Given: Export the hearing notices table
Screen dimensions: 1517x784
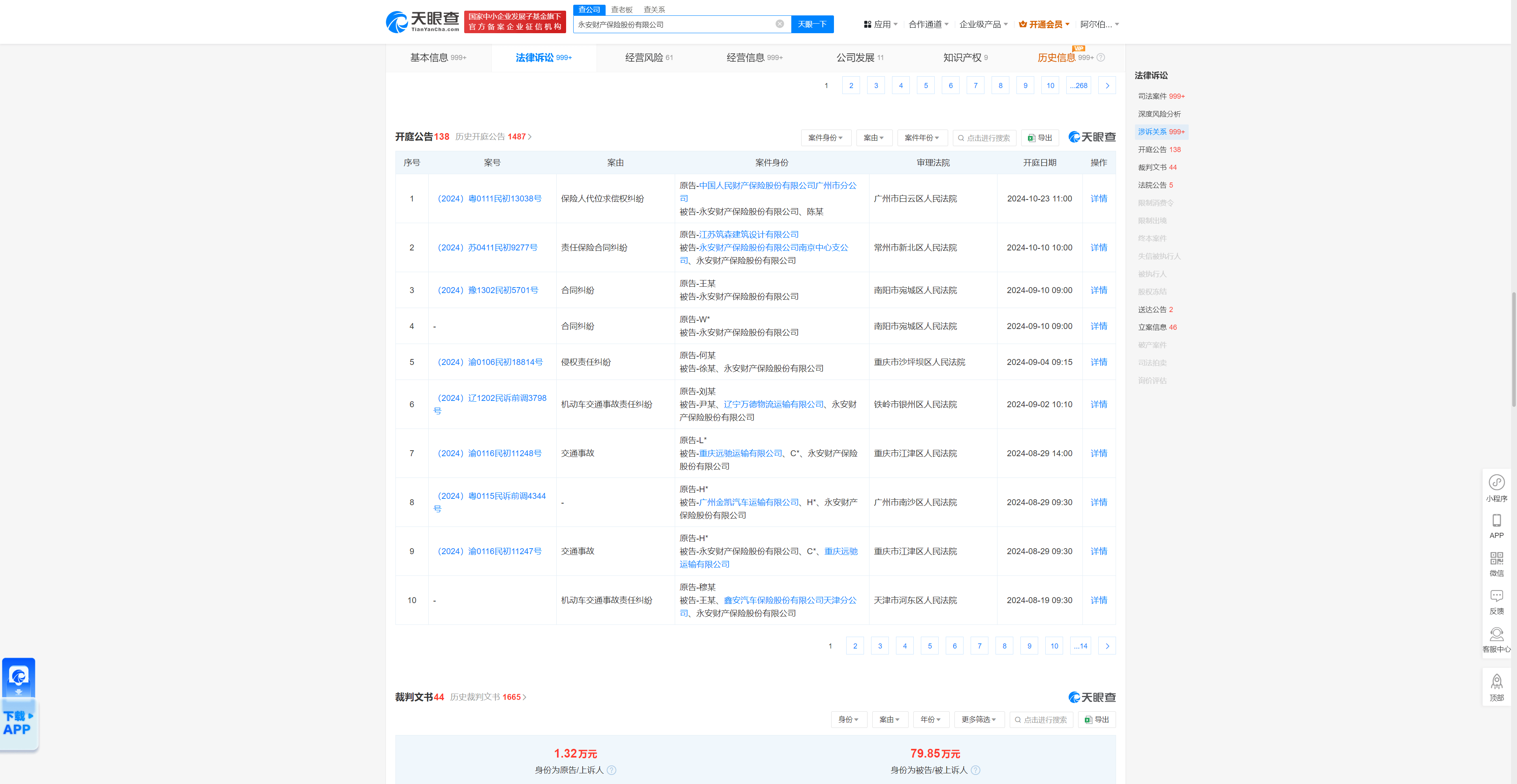Looking at the screenshot, I should pos(1039,138).
